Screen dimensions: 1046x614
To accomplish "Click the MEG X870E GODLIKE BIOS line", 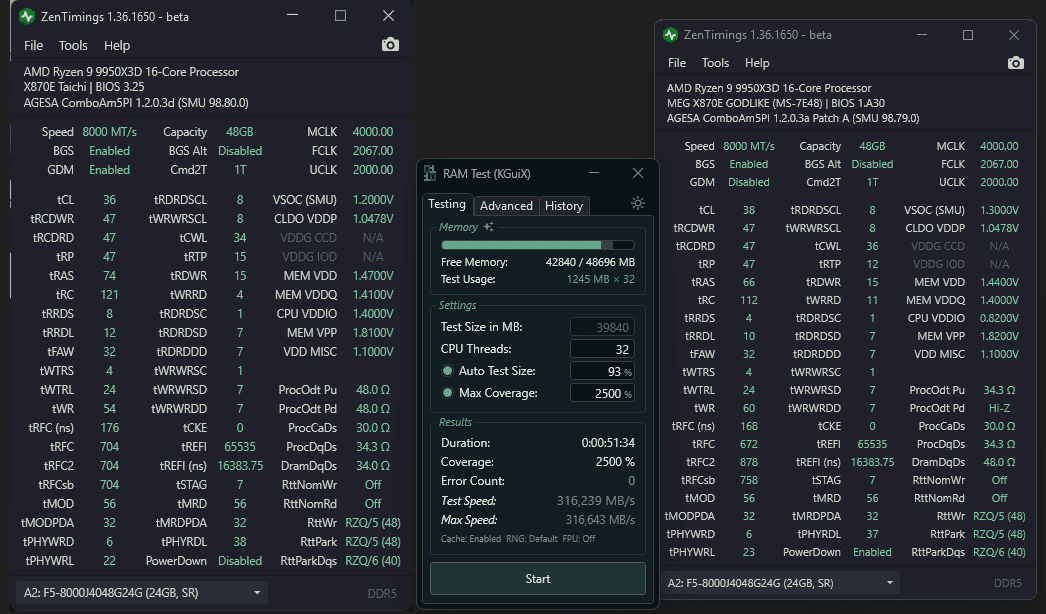I will click(x=776, y=103).
